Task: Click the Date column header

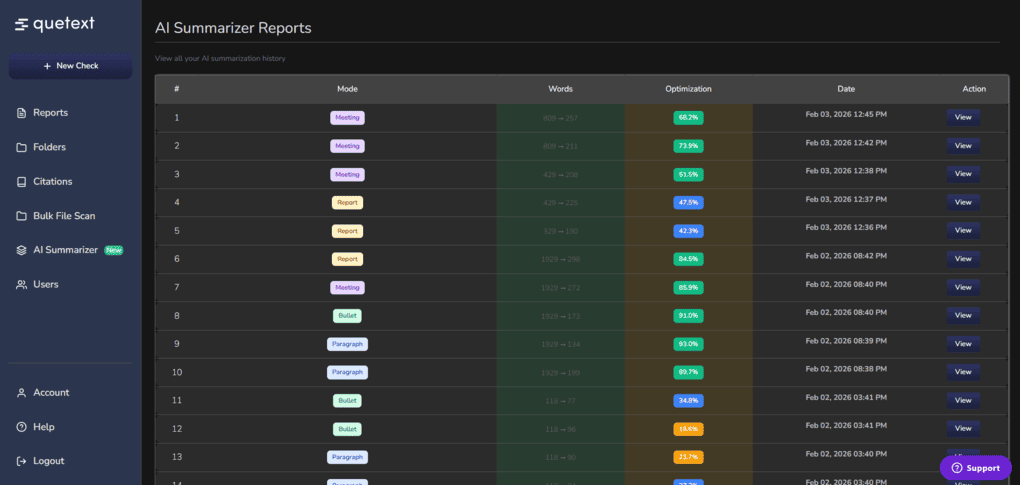Action: 846,89
